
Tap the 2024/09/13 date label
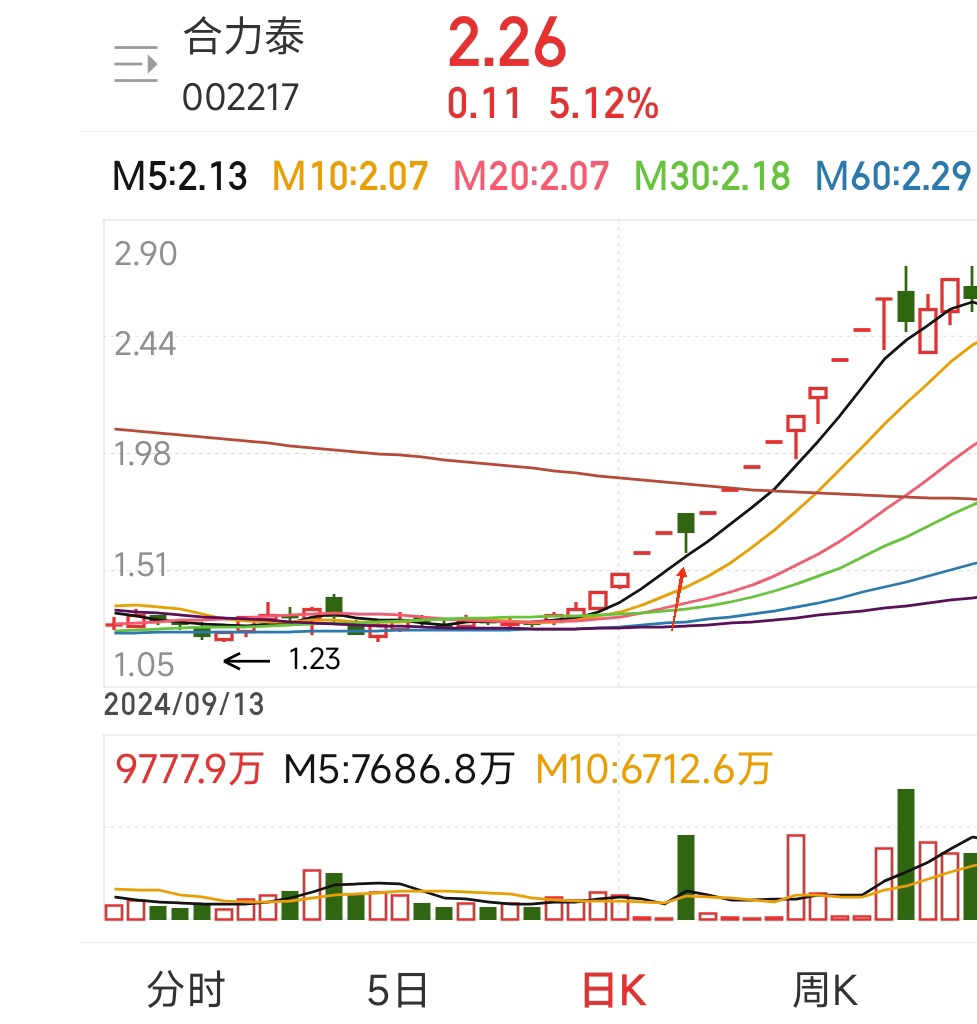pyautogui.click(x=184, y=705)
